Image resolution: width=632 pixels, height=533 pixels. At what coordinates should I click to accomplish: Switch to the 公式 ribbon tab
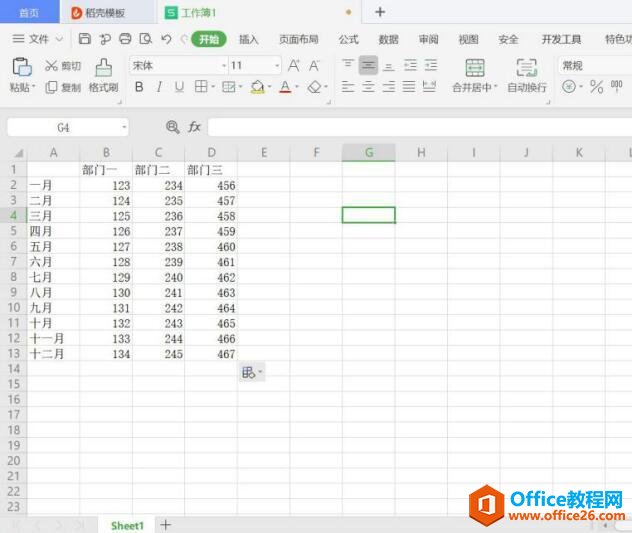(348, 39)
